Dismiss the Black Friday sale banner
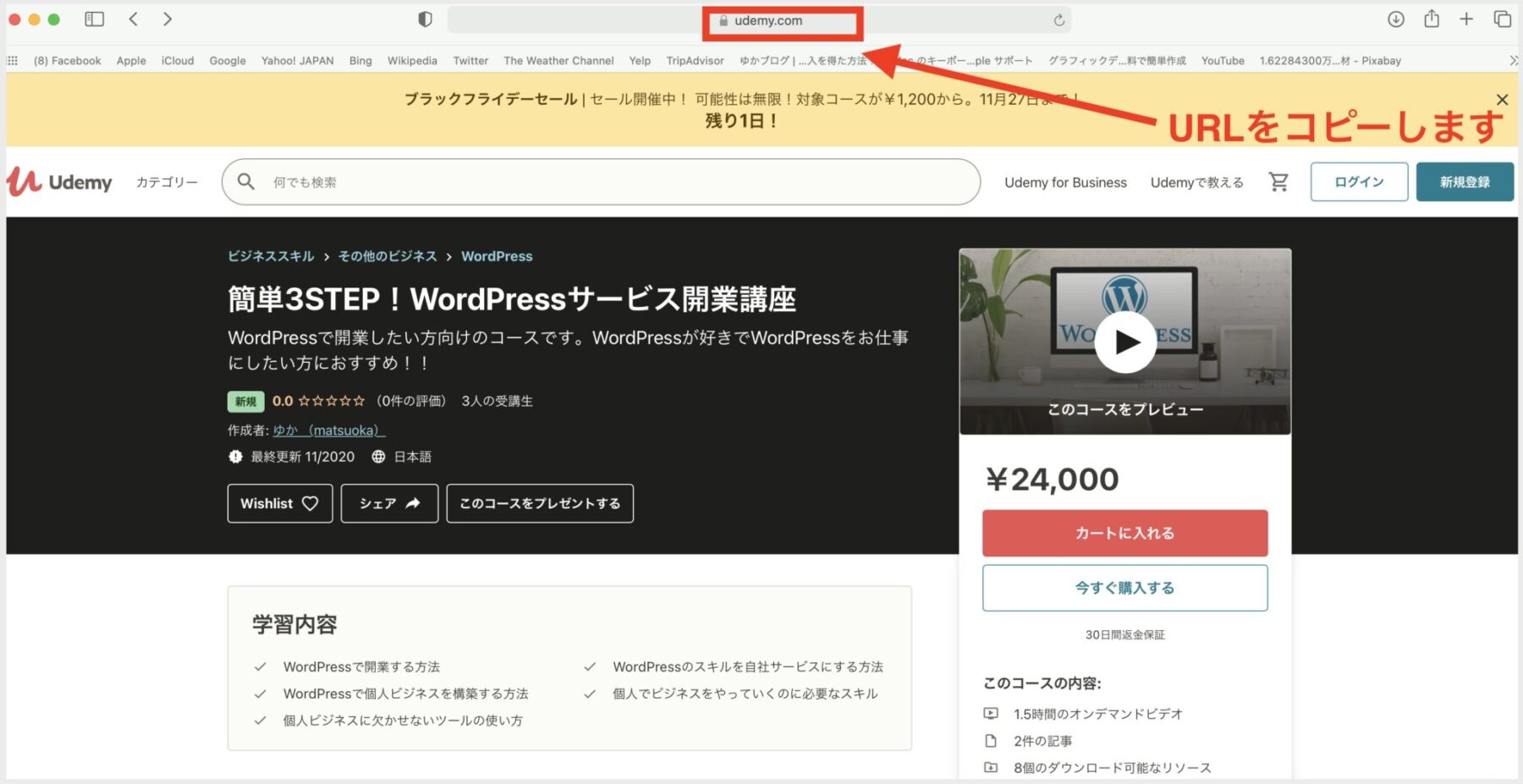The width and height of the screenshot is (1523, 784). tap(1502, 100)
